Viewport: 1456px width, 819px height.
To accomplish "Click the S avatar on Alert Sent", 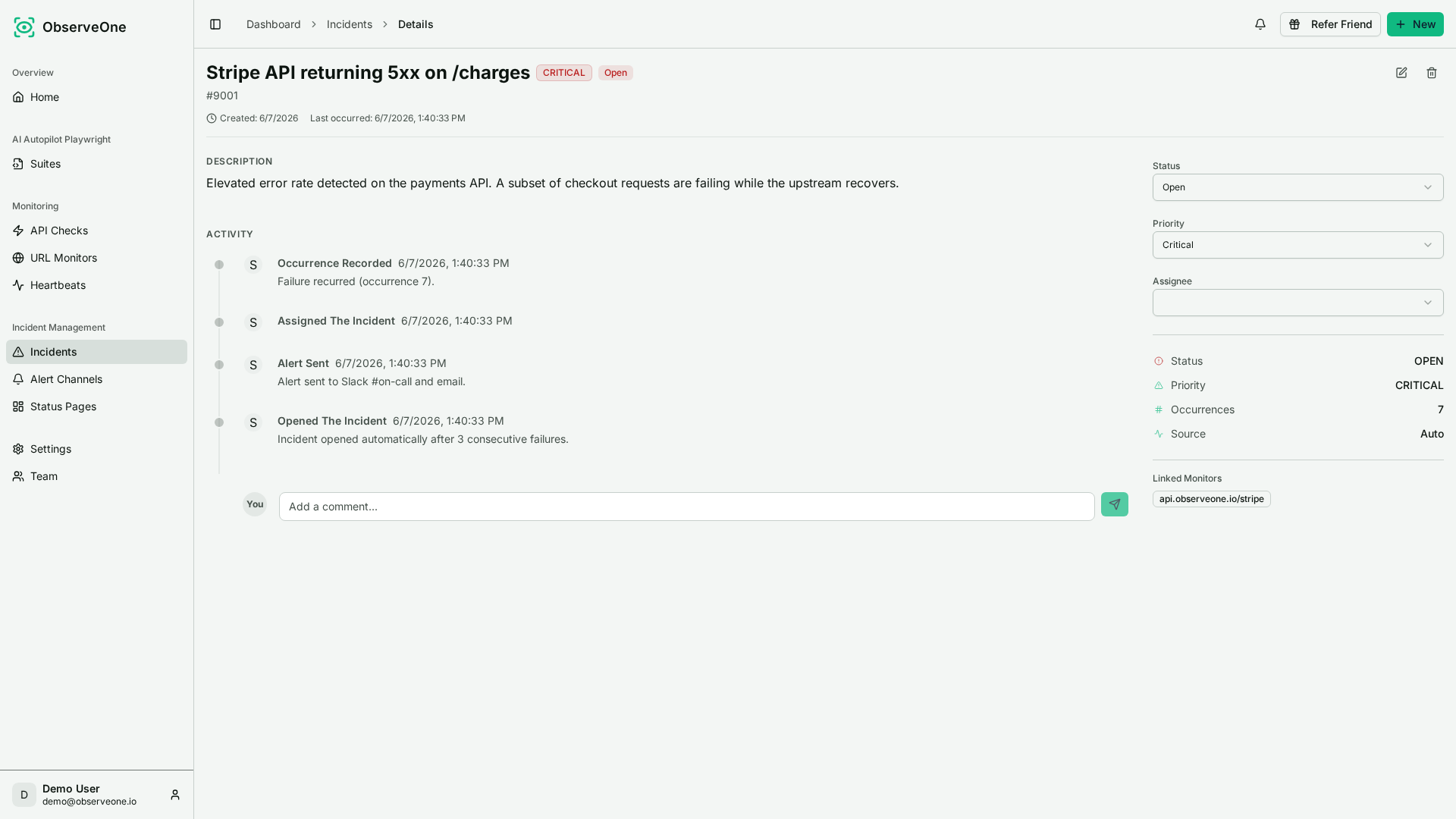I will [253, 365].
